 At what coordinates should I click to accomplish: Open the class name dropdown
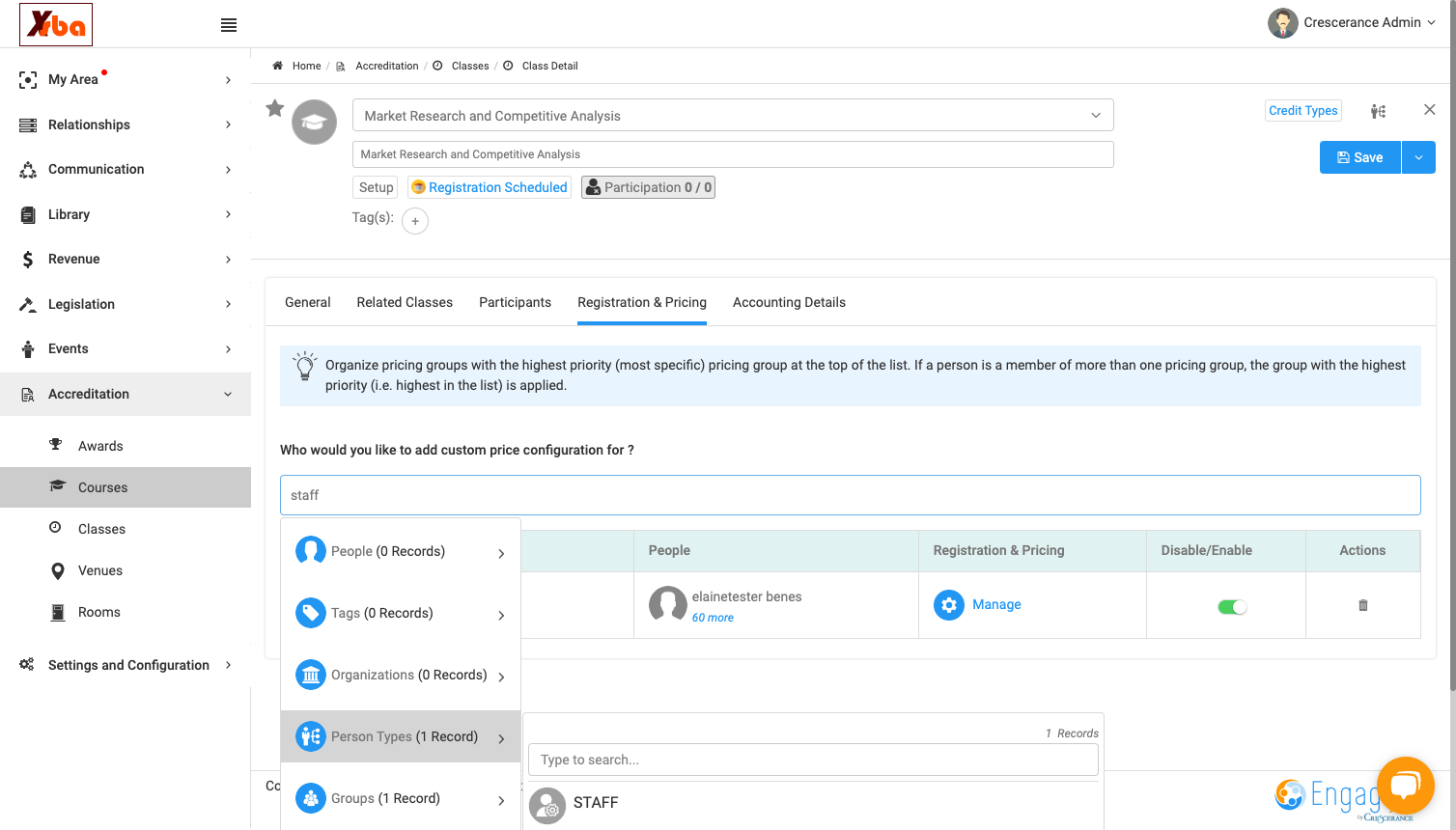[733, 116]
